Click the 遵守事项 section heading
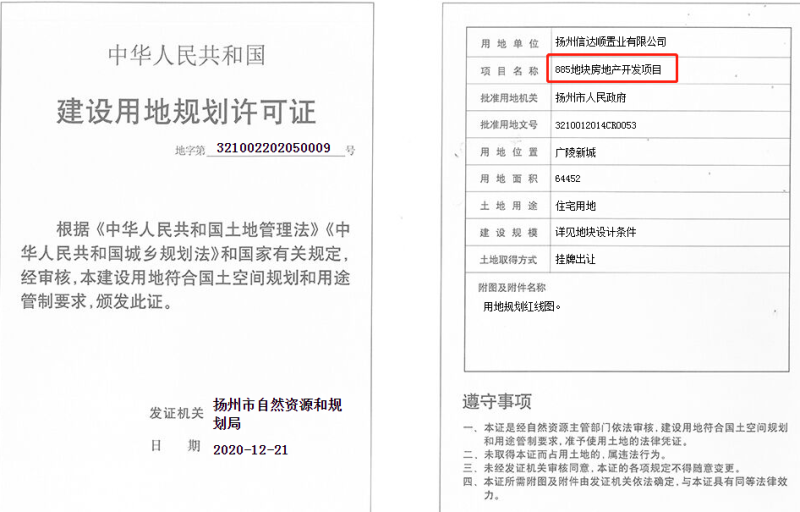 (x=497, y=400)
